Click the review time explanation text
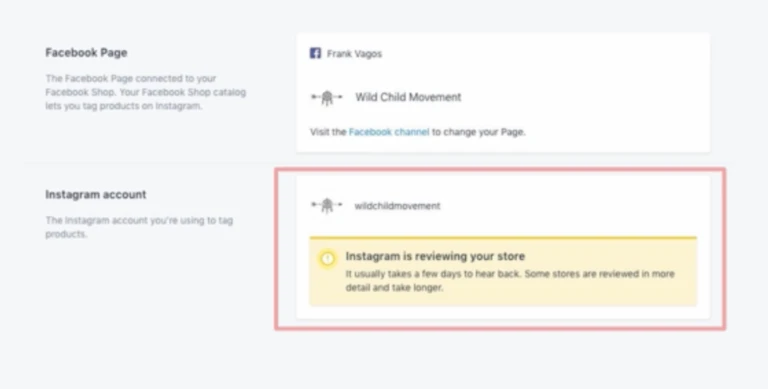The height and width of the screenshot is (389, 768). pyautogui.click(x=510, y=281)
